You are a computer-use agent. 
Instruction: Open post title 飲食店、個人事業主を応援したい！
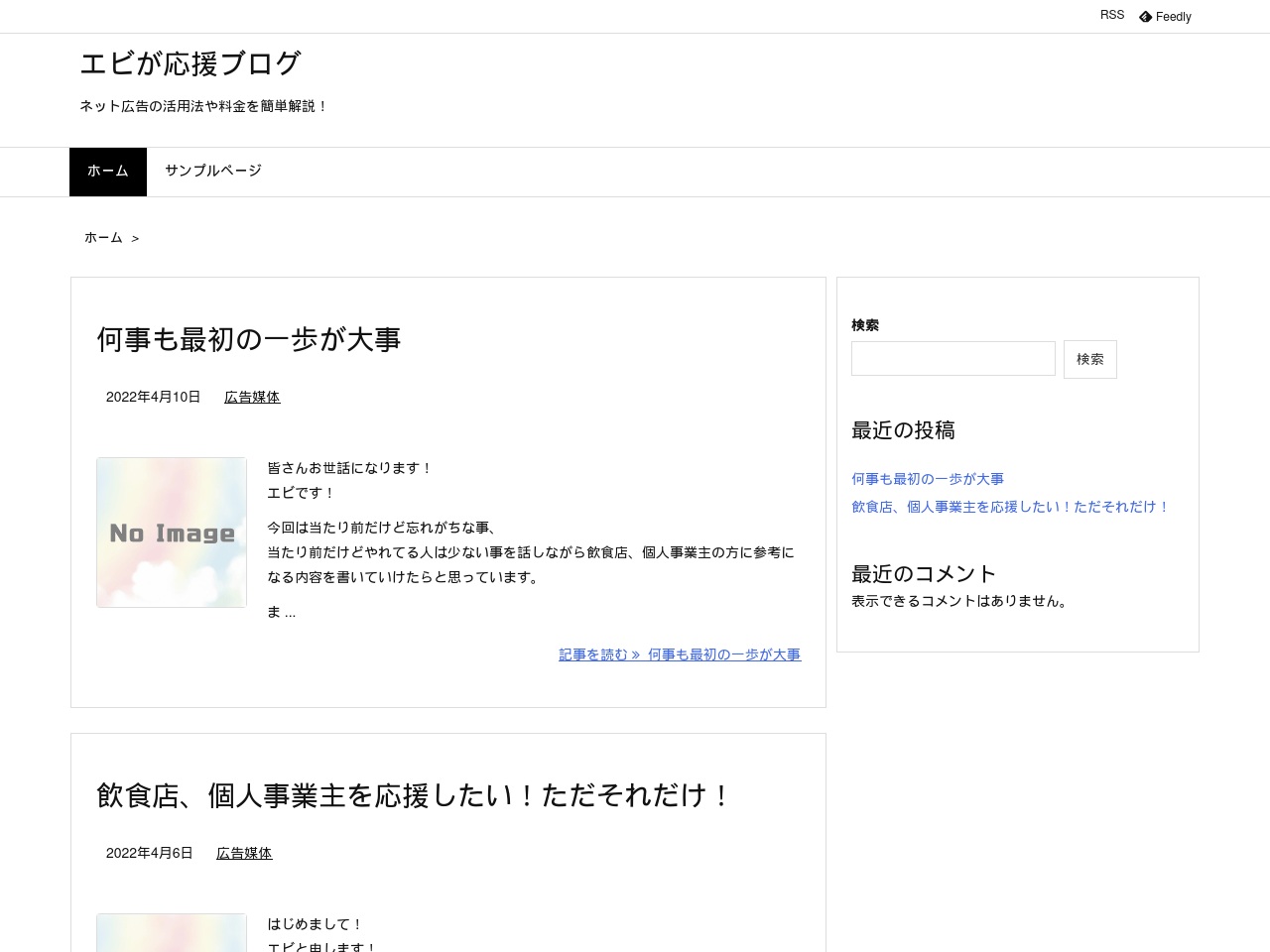[414, 795]
